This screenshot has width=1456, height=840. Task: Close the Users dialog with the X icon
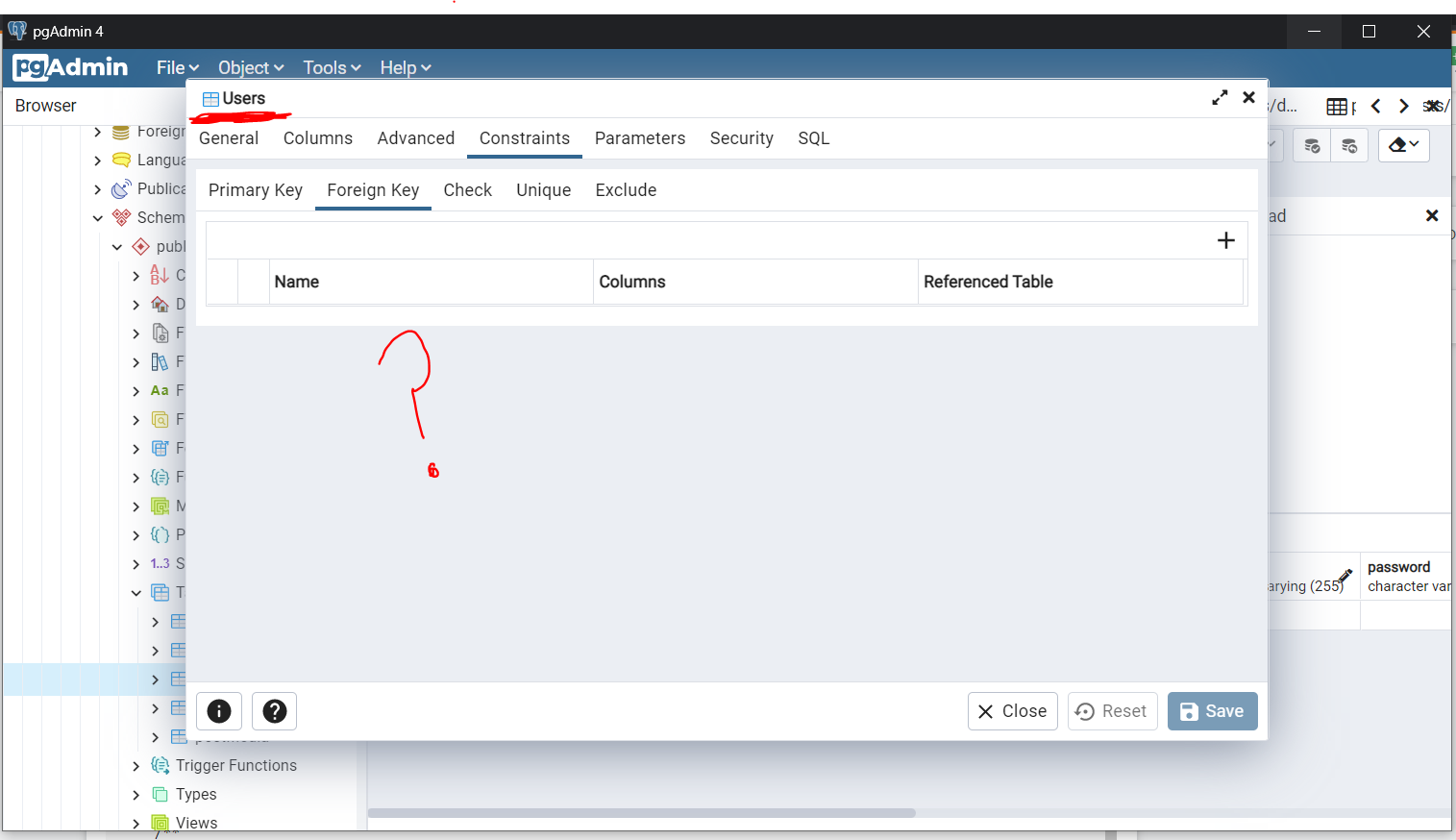[1248, 97]
